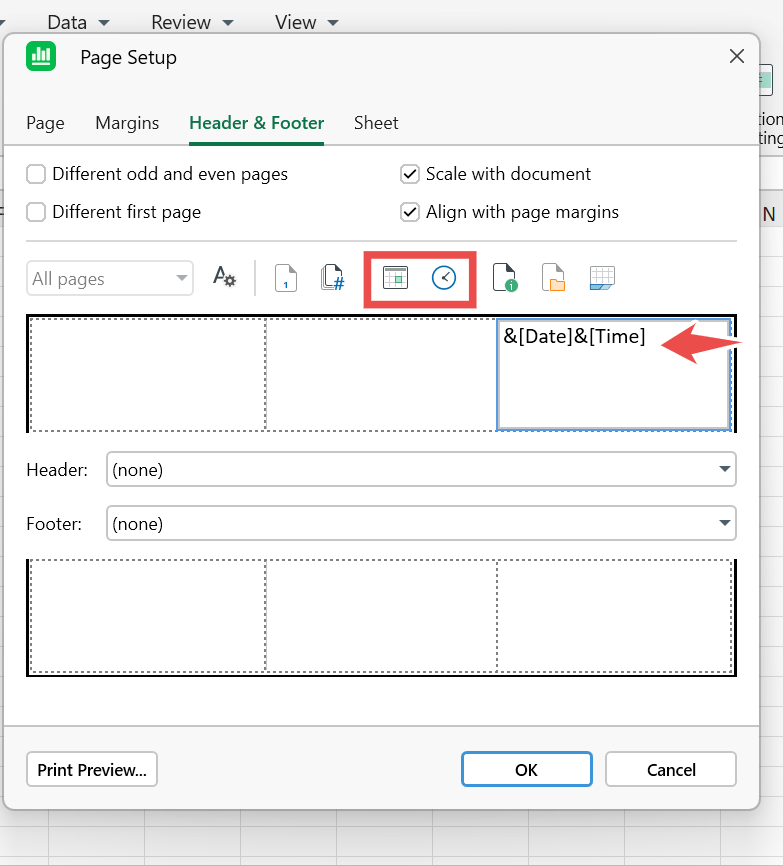Image resolution: width=783 pixels, height=866 pixels.
Task: Click the center header section box
Action: coord(382,374)
